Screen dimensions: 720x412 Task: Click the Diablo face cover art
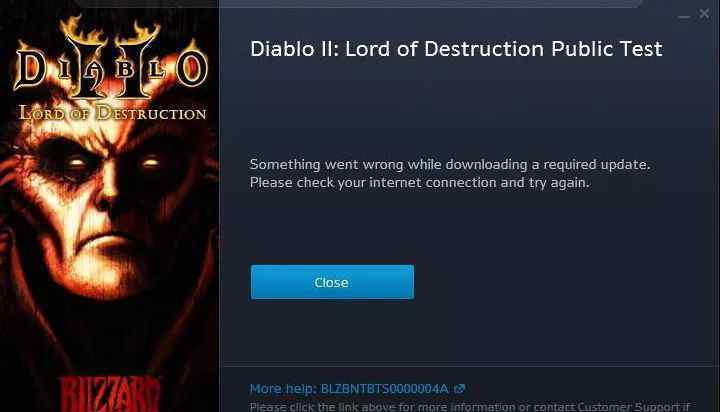pyautogui.click(x=109, y=207)
